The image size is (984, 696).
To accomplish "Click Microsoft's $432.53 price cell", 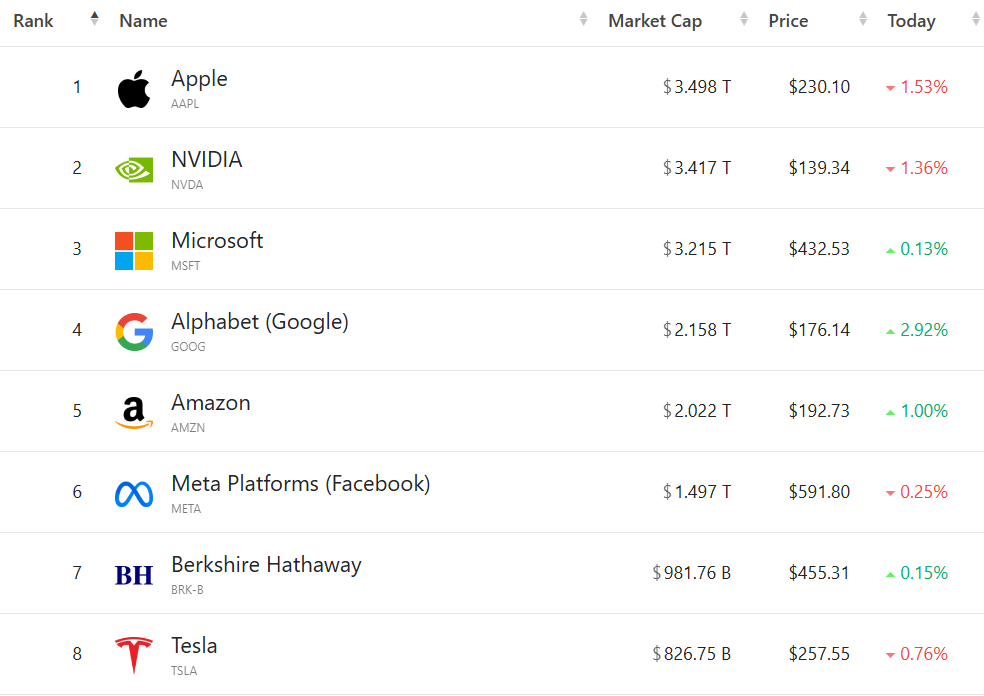I will click(819, 249).
